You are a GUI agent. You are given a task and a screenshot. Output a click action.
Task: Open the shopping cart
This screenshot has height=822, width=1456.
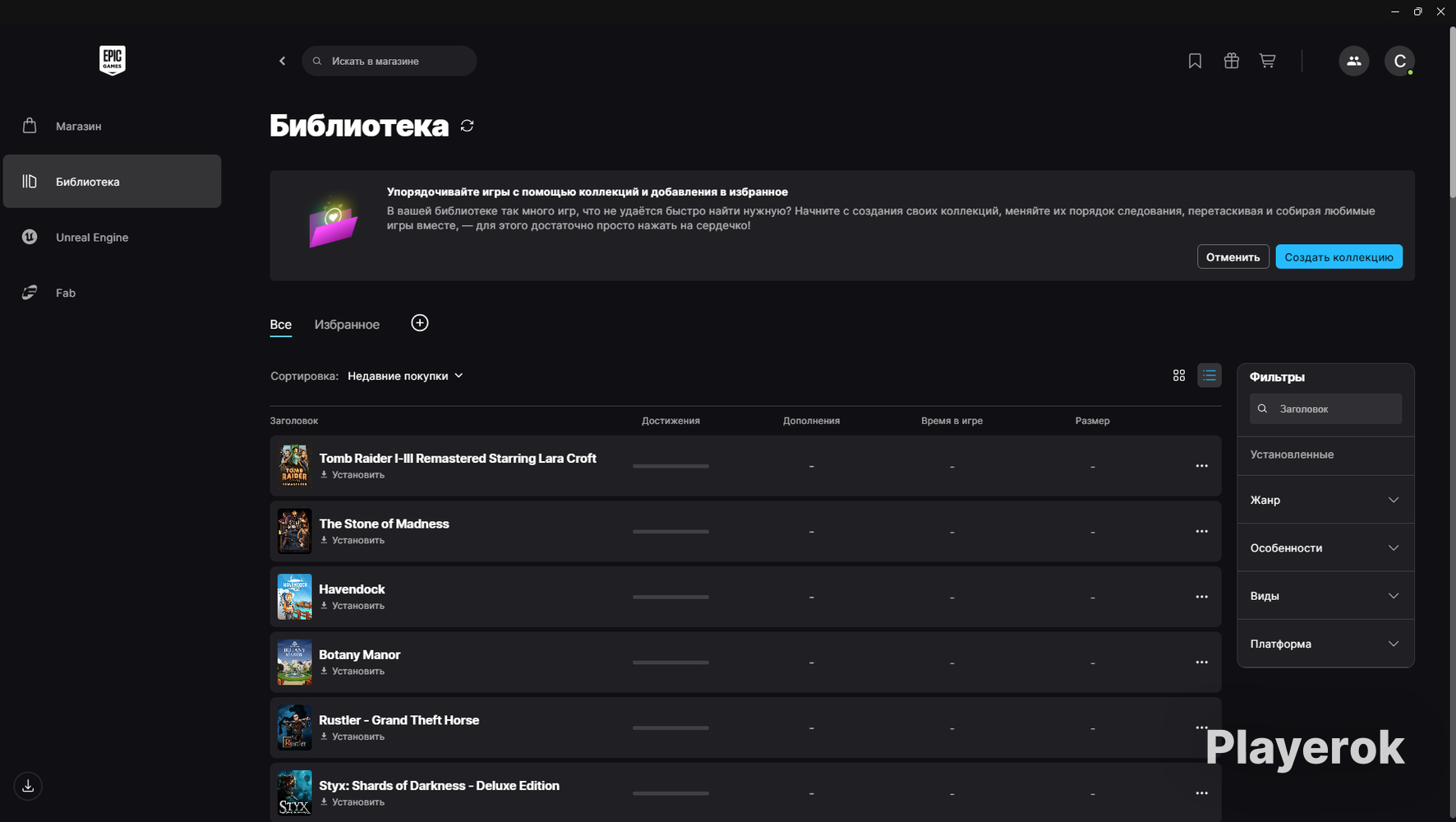1267,61
